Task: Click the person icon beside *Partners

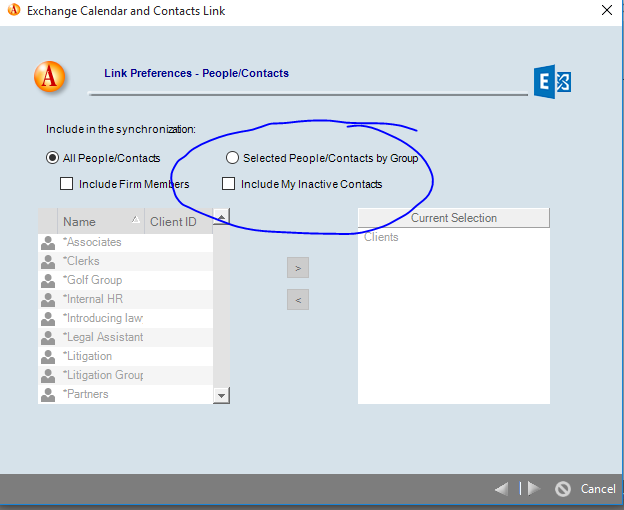Action: point(48,395)
